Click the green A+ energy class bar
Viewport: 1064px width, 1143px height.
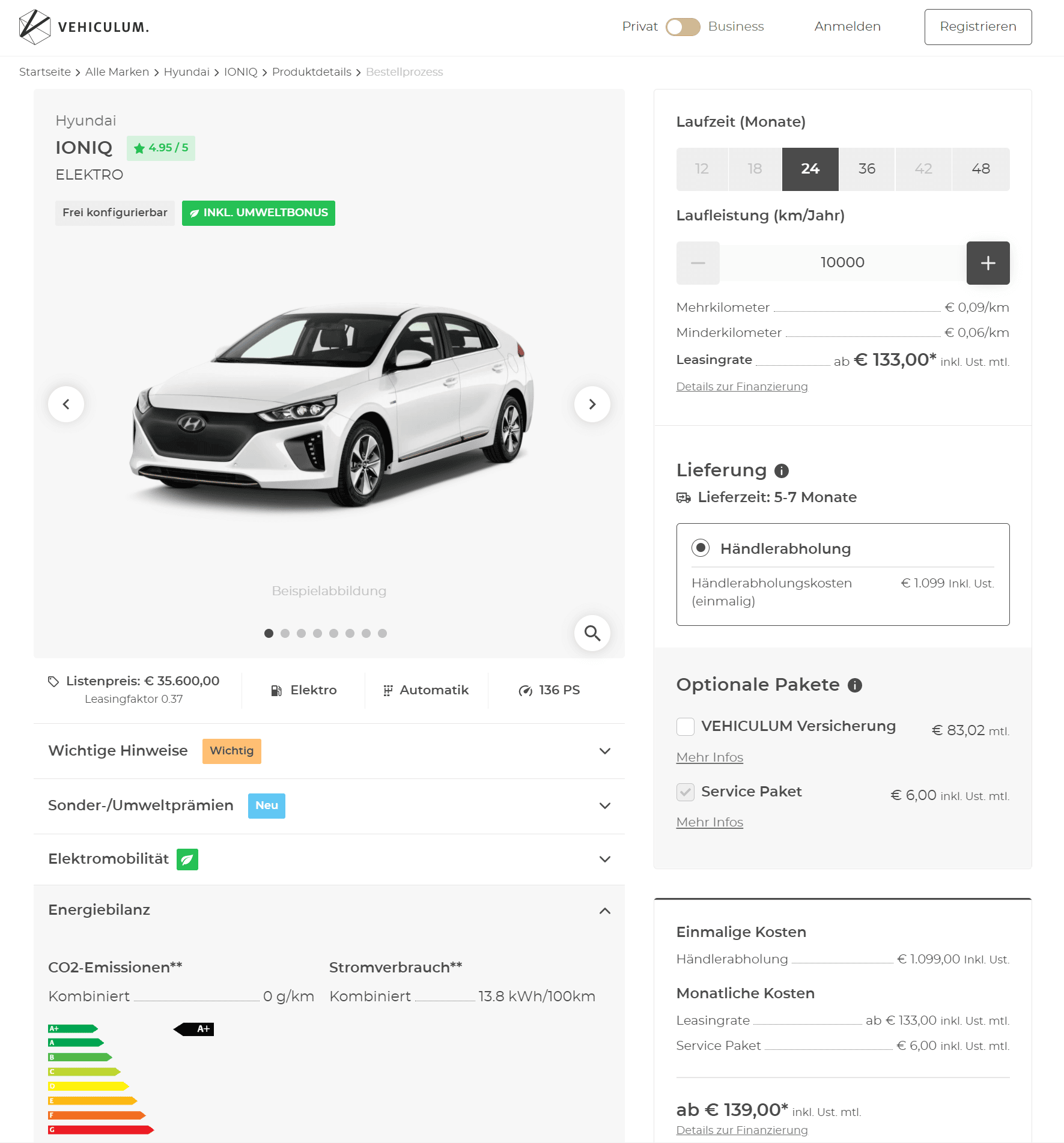pyautogui.click(x=73, y=1029)
